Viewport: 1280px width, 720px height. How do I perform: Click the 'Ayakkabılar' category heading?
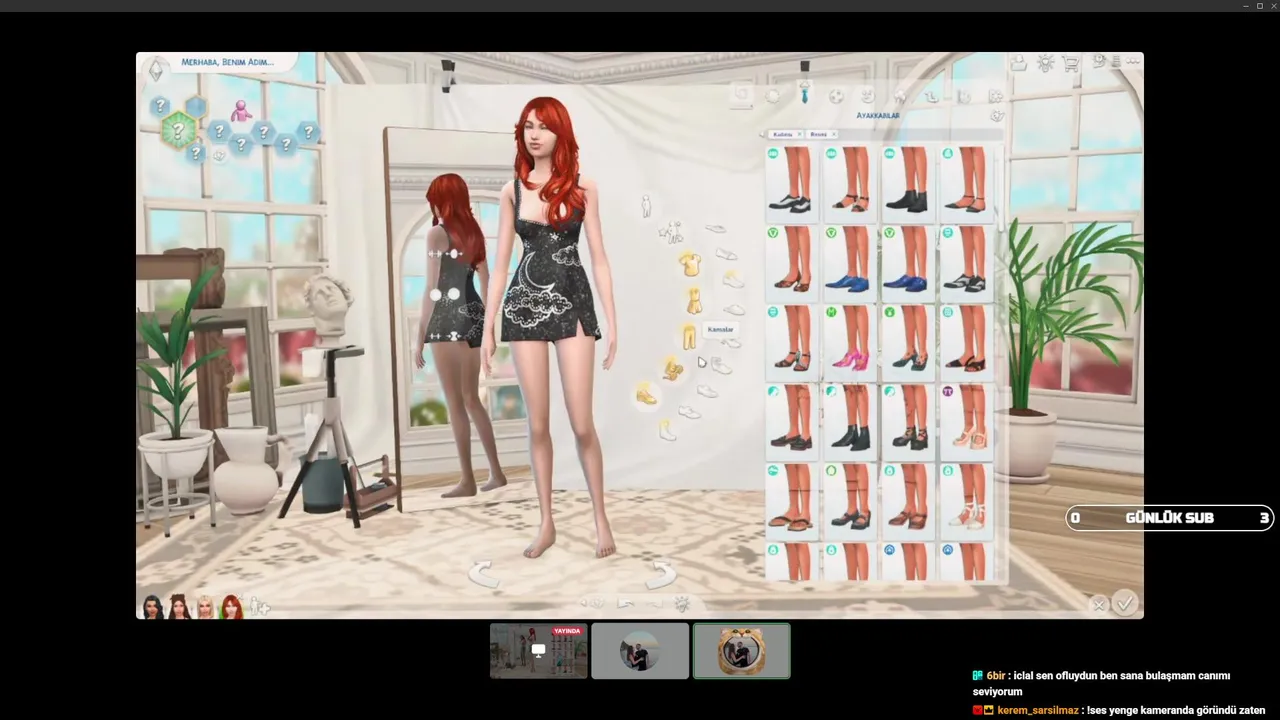pyautogui.click(x=878, y=116)
